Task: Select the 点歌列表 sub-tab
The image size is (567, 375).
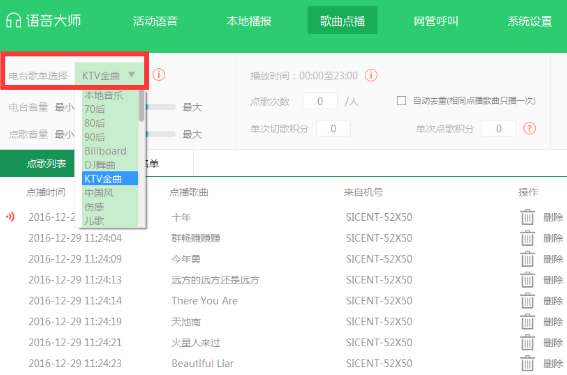Action: coord(37,163)
